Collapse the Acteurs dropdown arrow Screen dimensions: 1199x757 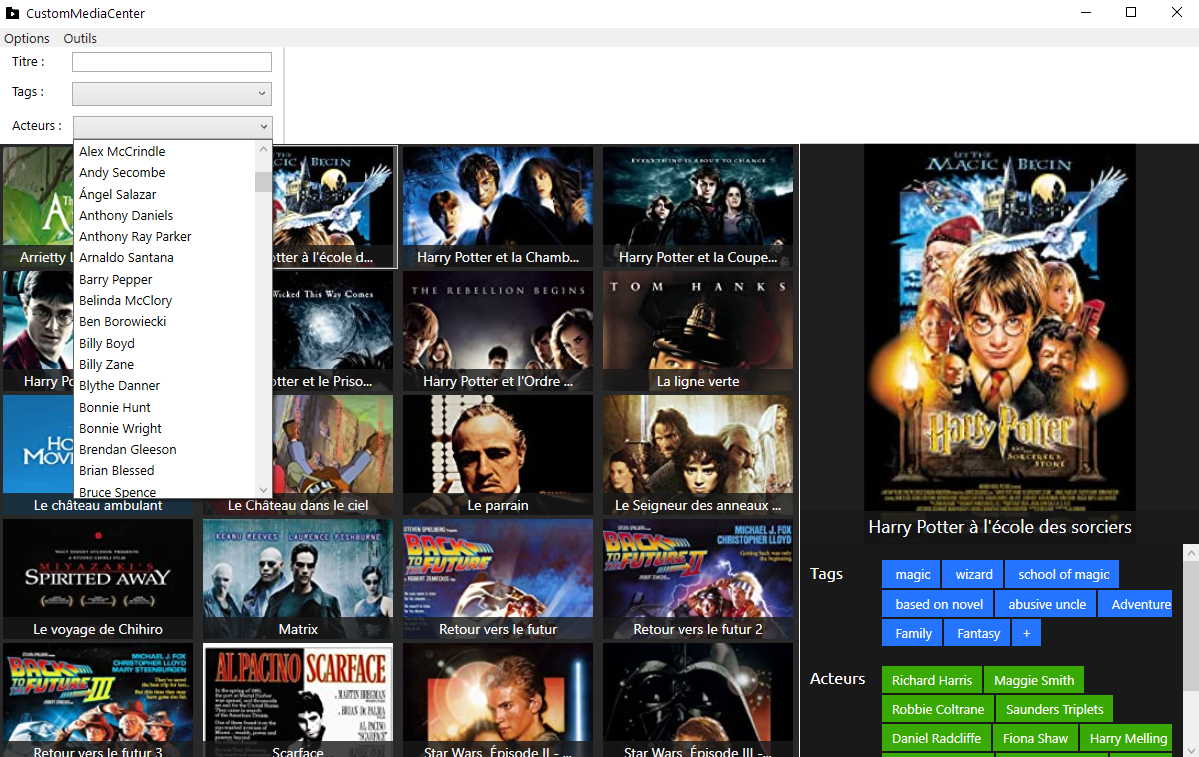point(264,127)
